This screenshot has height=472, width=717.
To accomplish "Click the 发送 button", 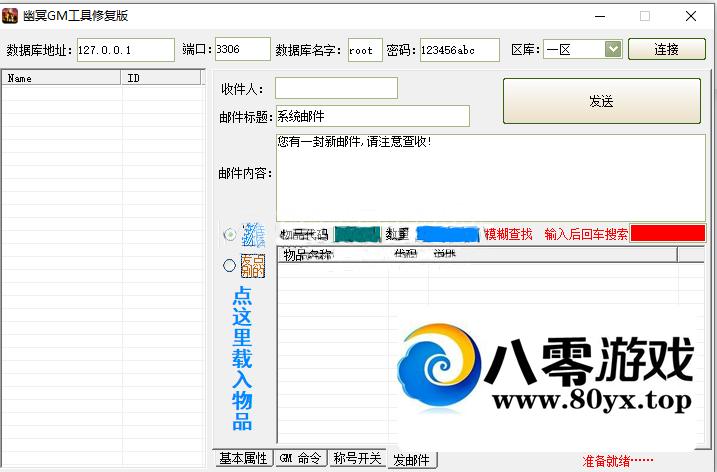I will point(602,101).
